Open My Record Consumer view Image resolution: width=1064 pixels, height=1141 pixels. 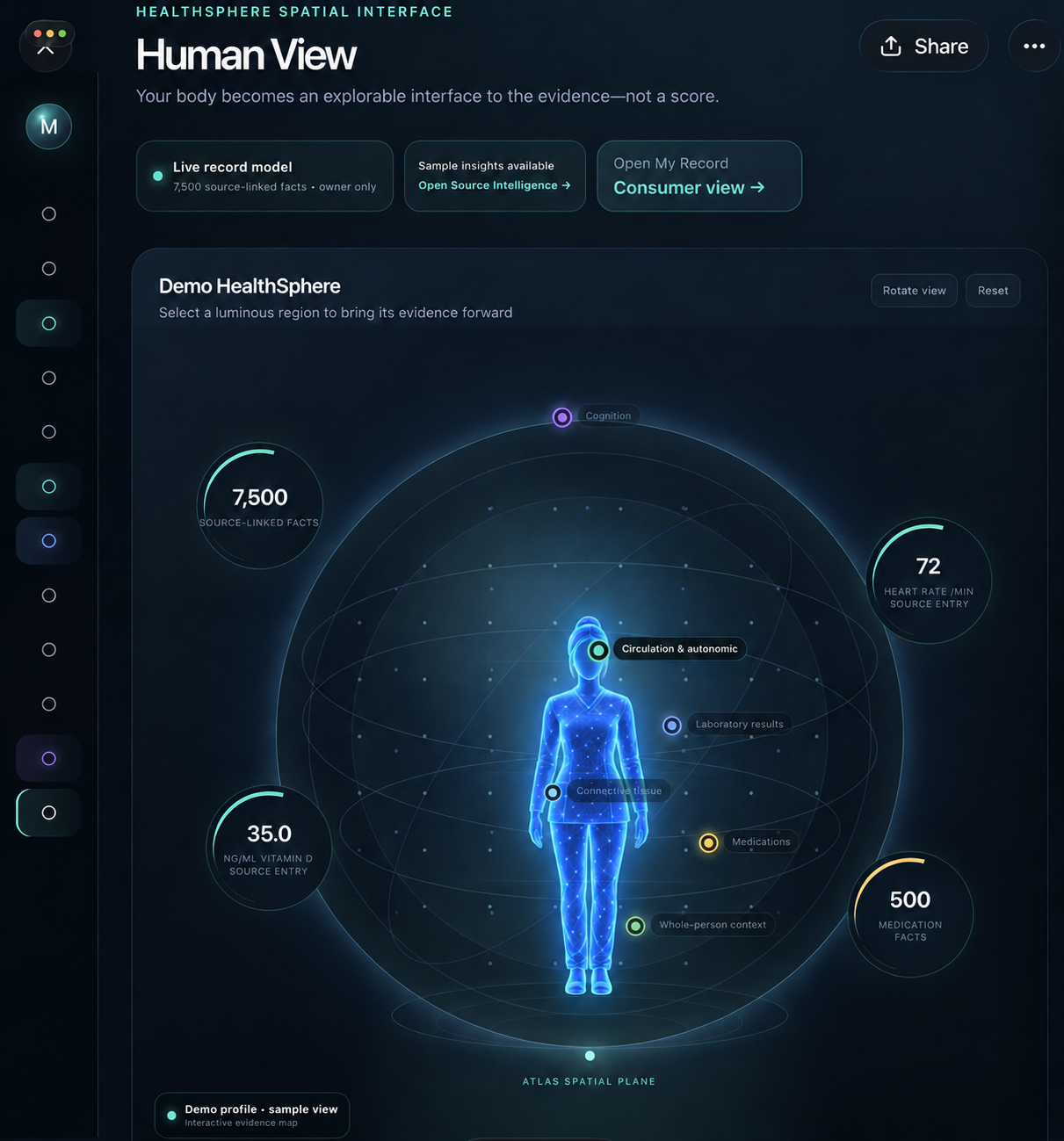699,176
